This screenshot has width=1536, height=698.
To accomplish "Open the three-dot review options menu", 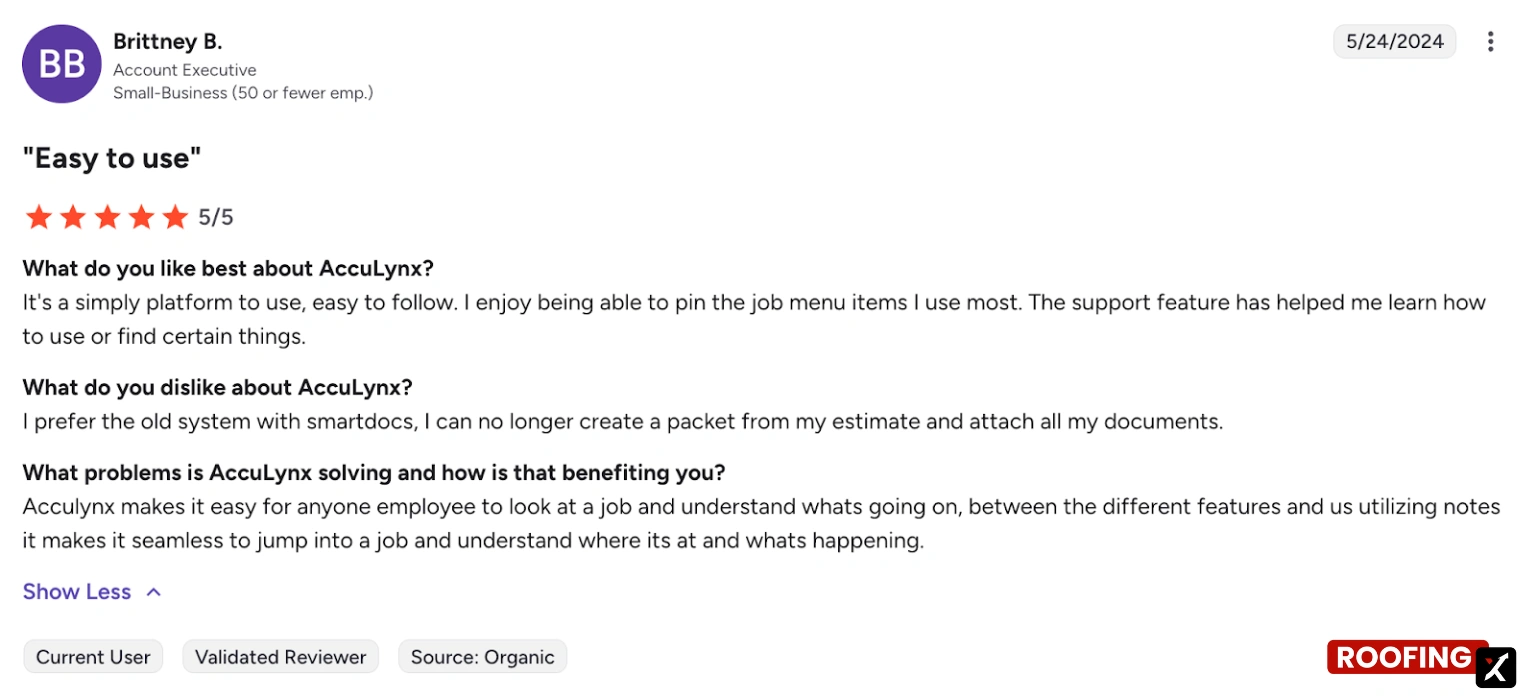I will (1490, 42).
